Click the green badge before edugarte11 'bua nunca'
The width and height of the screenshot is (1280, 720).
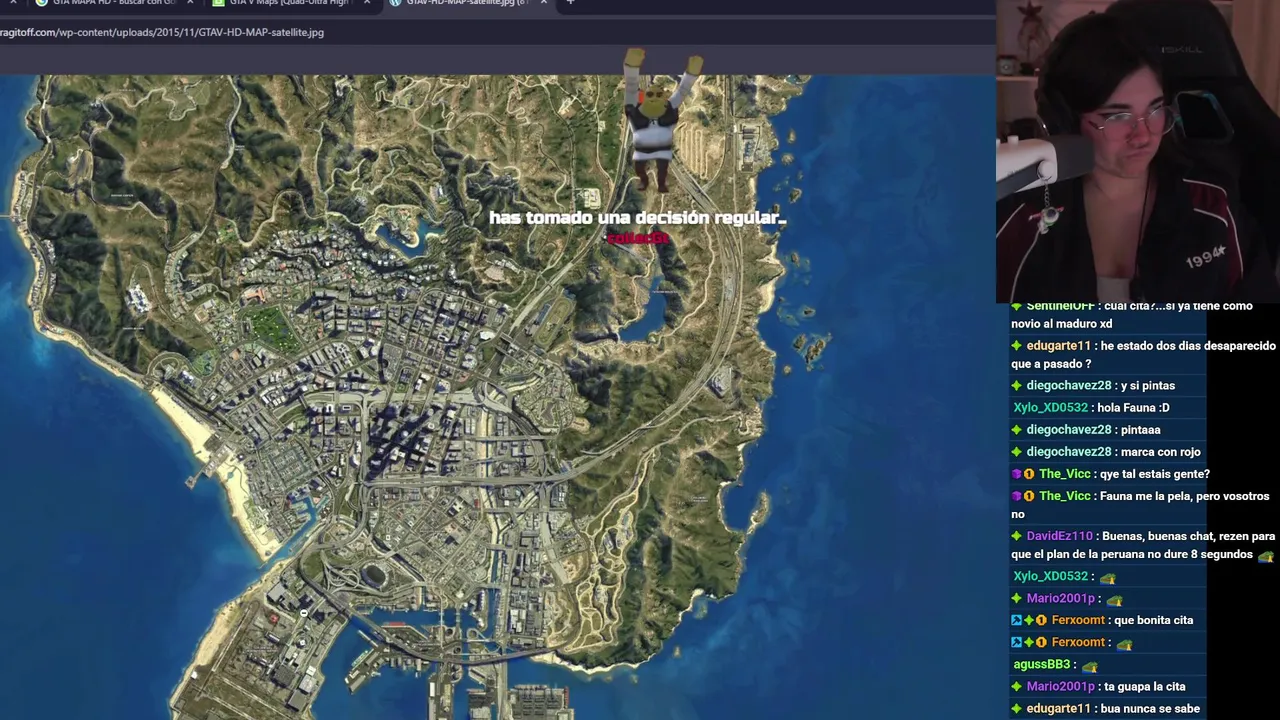(x=1017, y=708)
